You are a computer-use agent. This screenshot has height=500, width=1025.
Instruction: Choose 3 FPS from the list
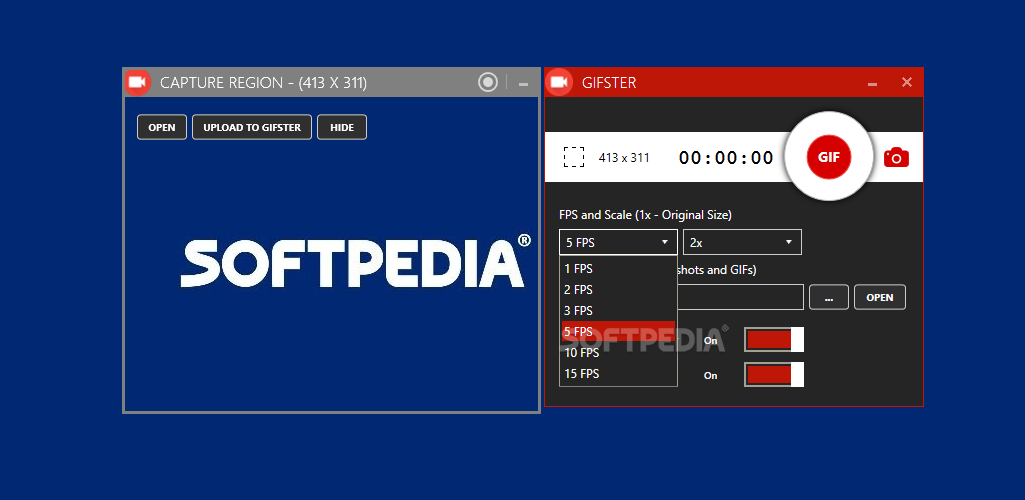point(618,310)
